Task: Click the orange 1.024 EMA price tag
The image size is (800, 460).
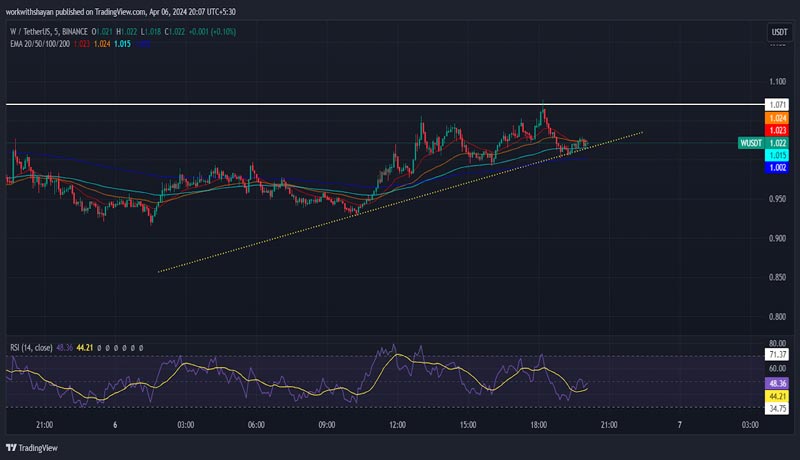Action: (777, 118)
